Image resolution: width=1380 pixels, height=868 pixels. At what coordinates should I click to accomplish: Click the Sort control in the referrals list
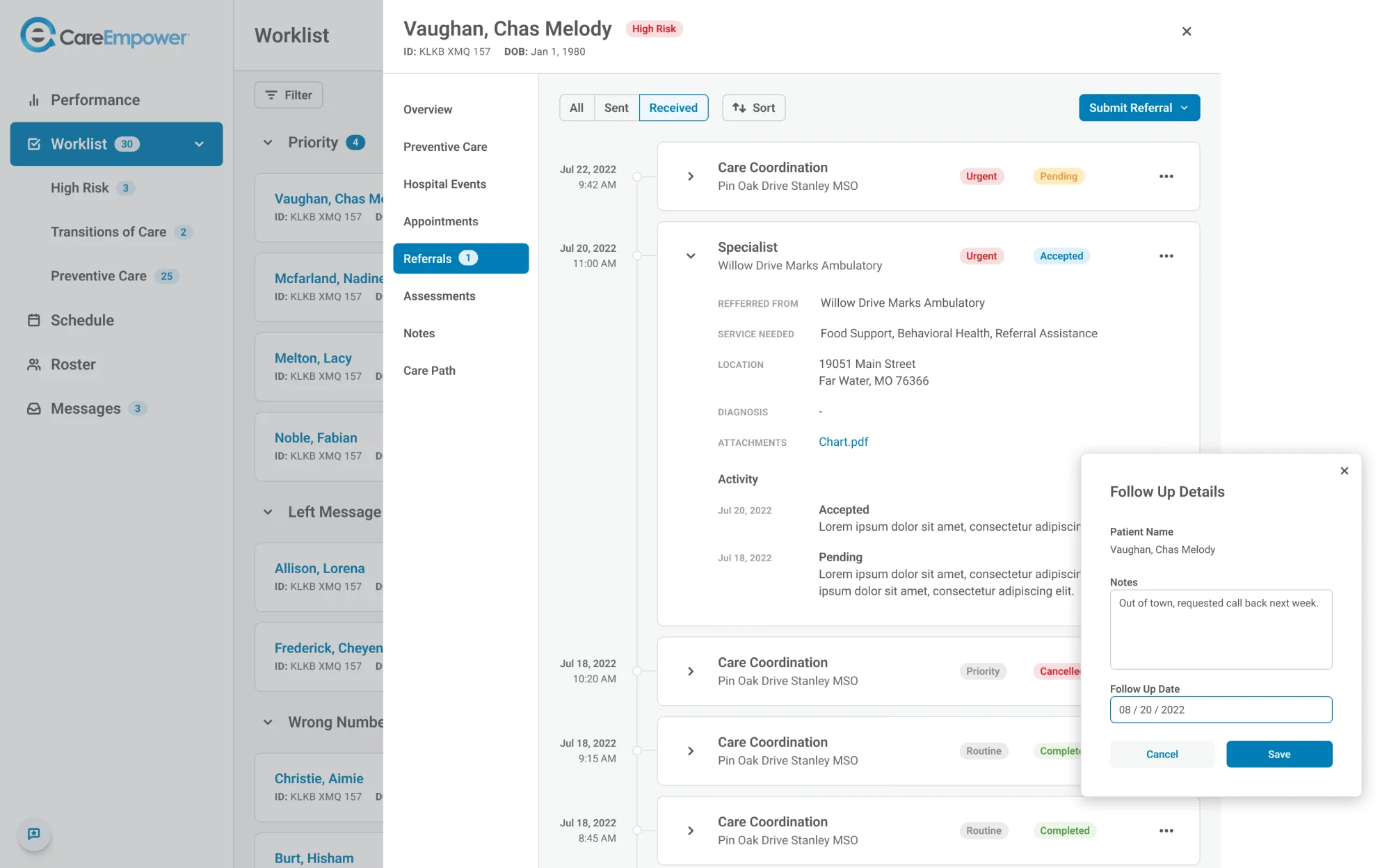tap(753, 107)
